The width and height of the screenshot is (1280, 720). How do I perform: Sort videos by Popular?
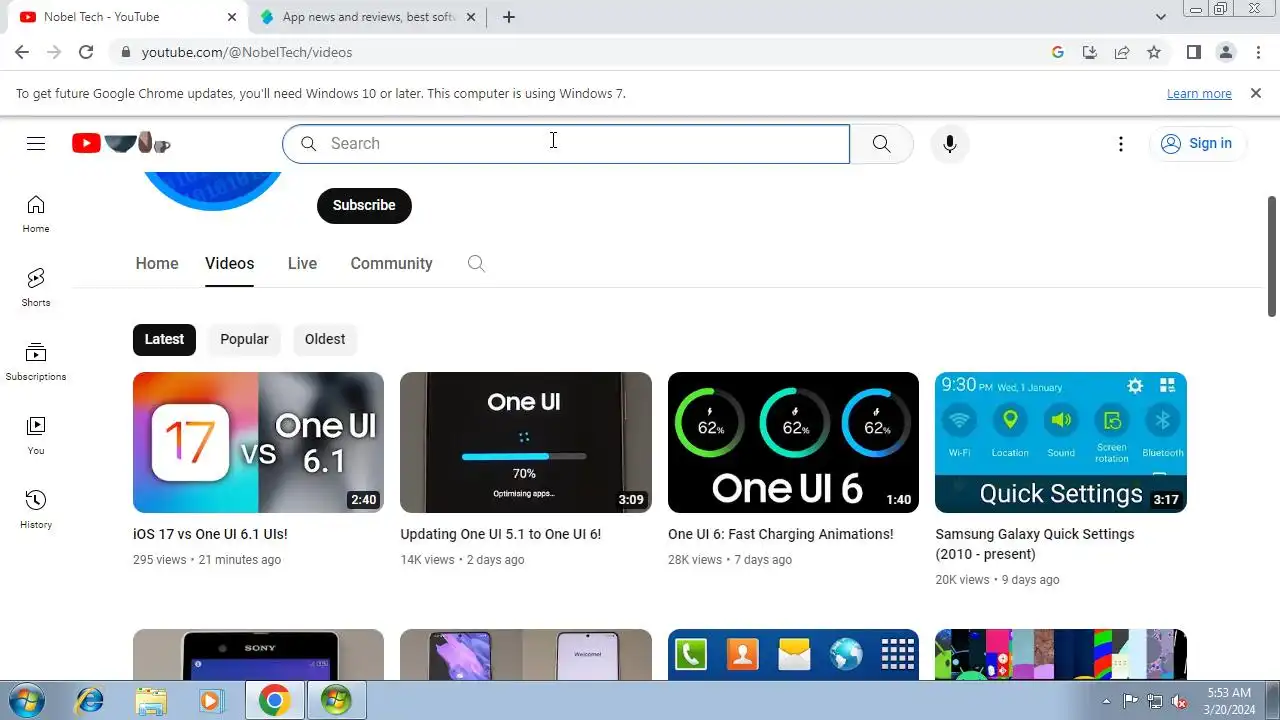[x=244, y=339]
